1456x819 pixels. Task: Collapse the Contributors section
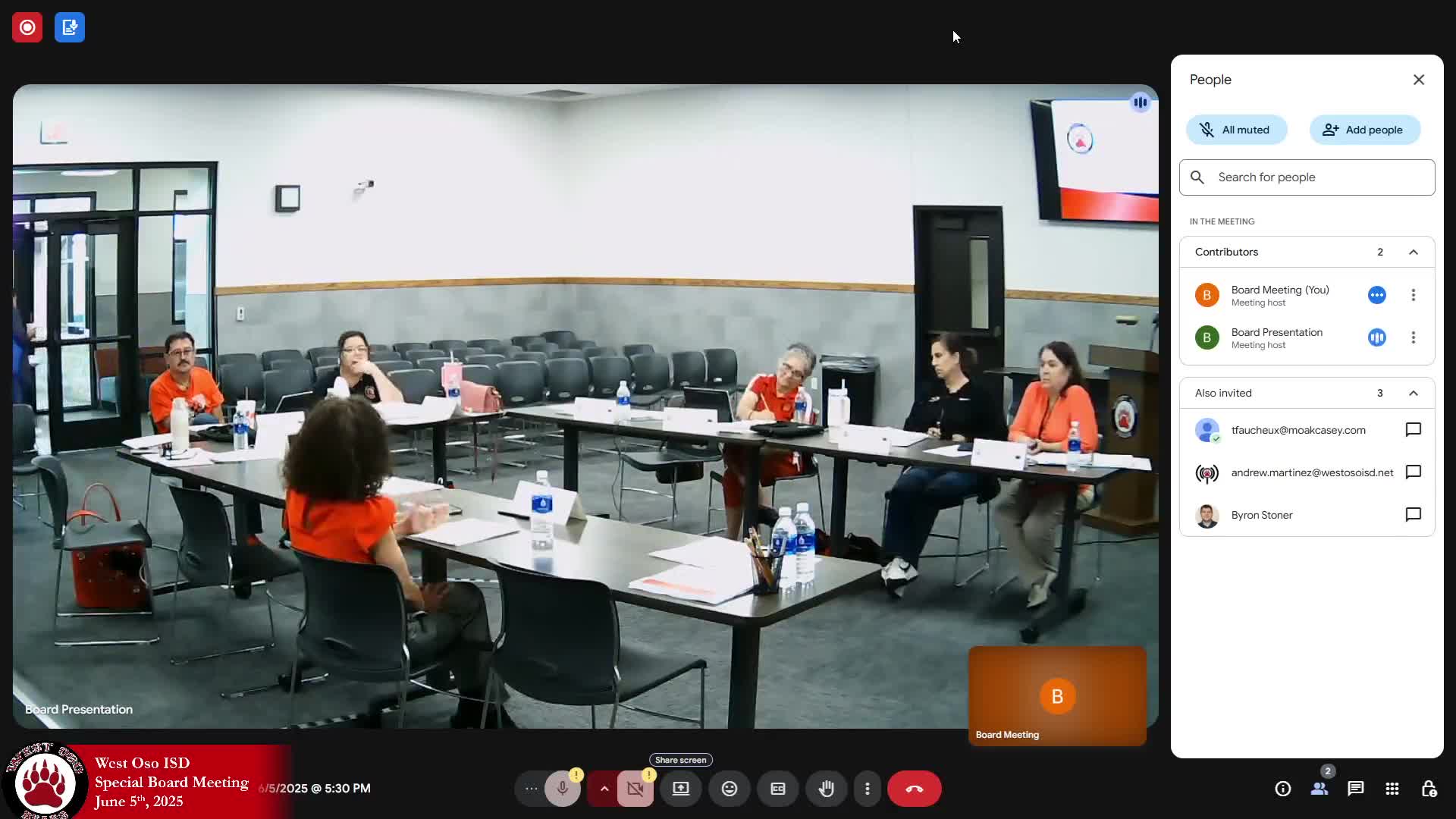pos(1414,252)
